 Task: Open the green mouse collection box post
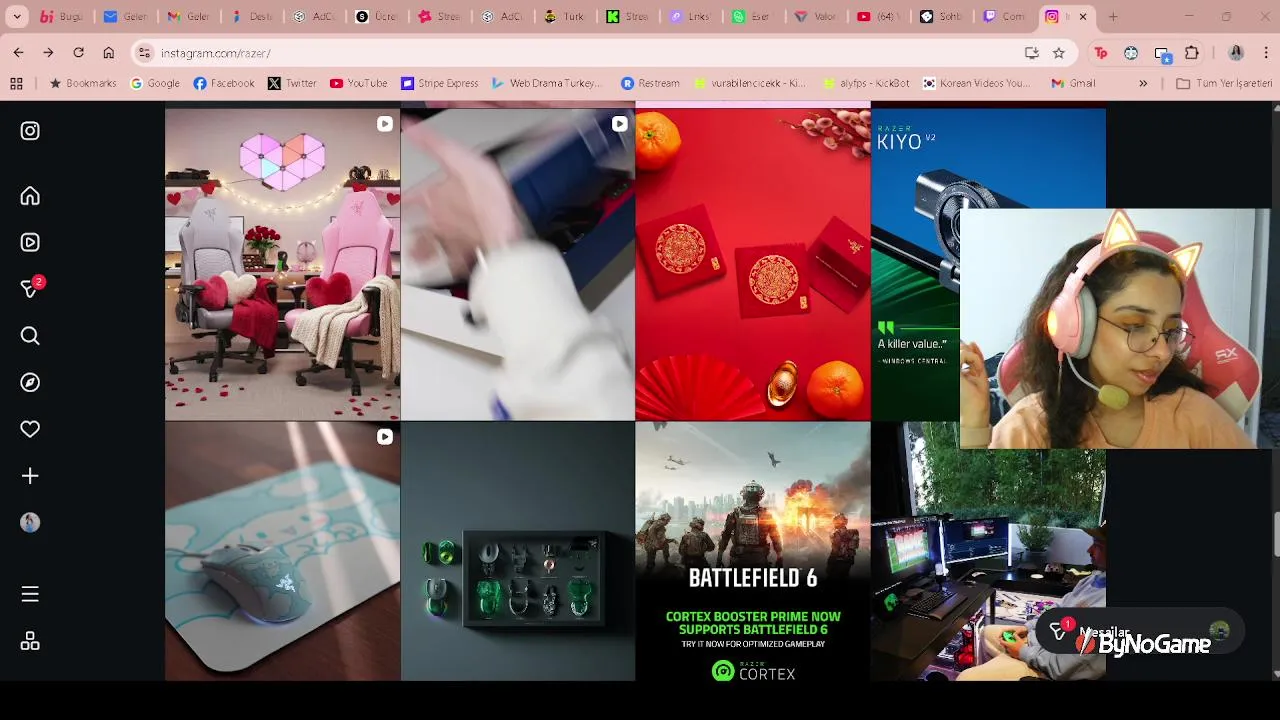518,551
